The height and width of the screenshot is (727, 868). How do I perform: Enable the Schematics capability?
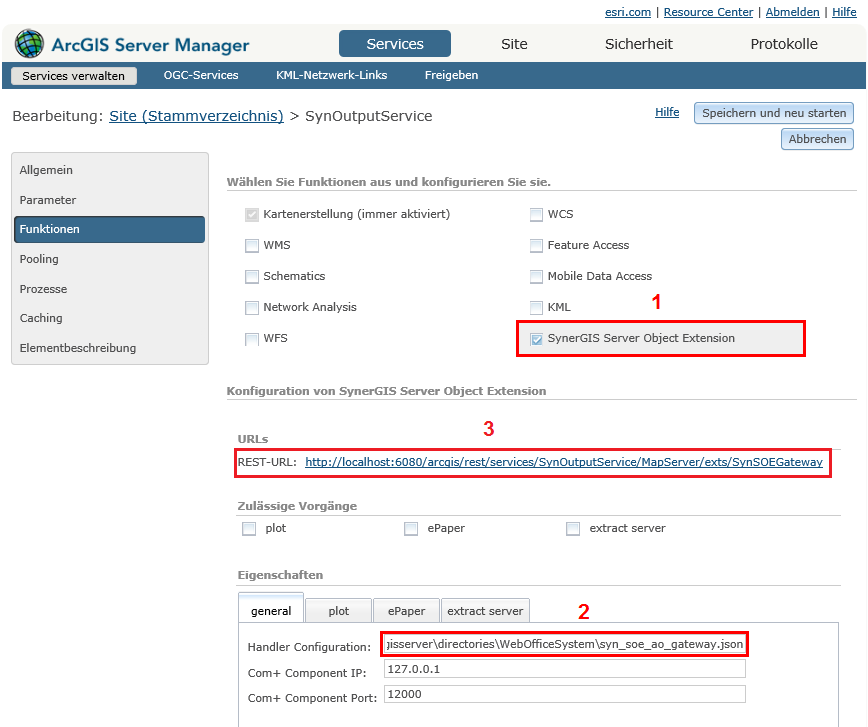(x=252, y=276)
